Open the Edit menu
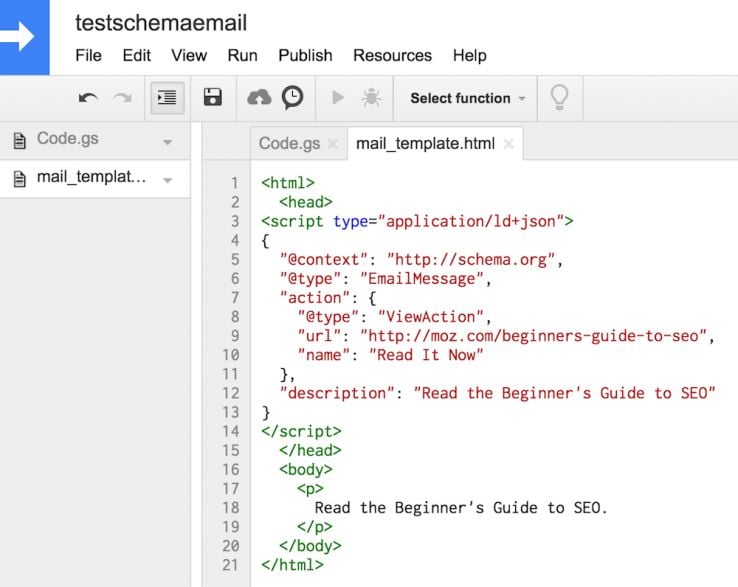738x587 pixels. [136, 56]
